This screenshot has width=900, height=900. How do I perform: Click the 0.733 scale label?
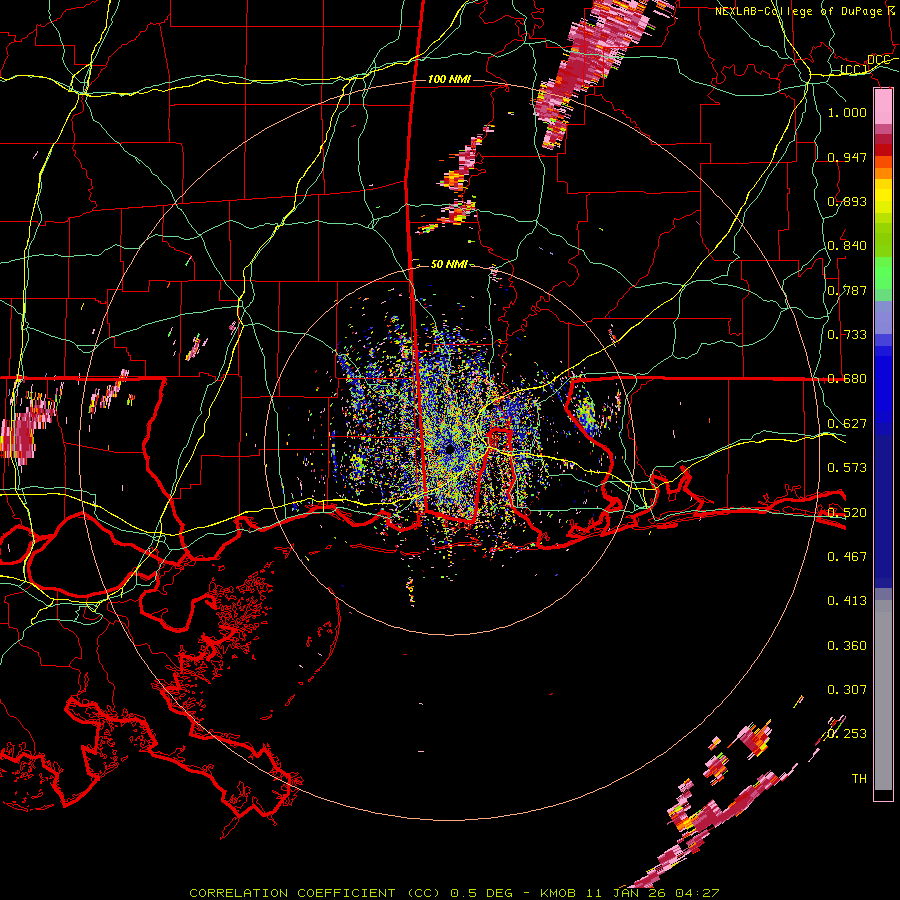tap(847, 335)
